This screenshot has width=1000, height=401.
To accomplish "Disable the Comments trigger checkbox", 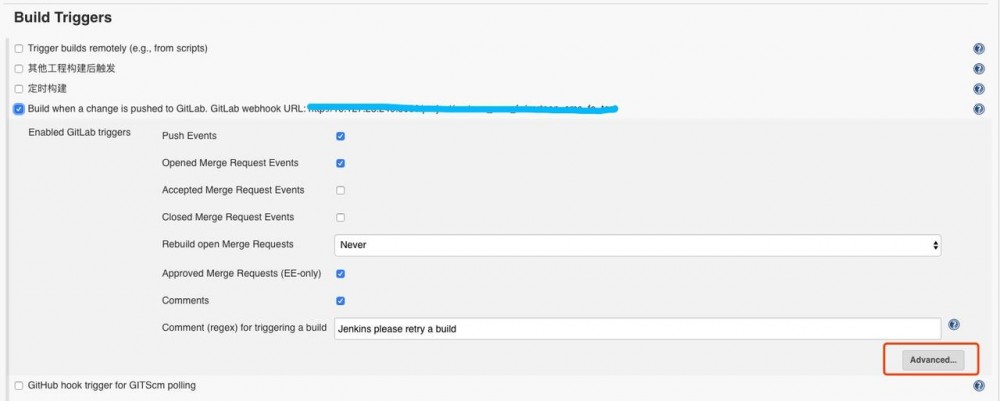I will coord(341,300).
